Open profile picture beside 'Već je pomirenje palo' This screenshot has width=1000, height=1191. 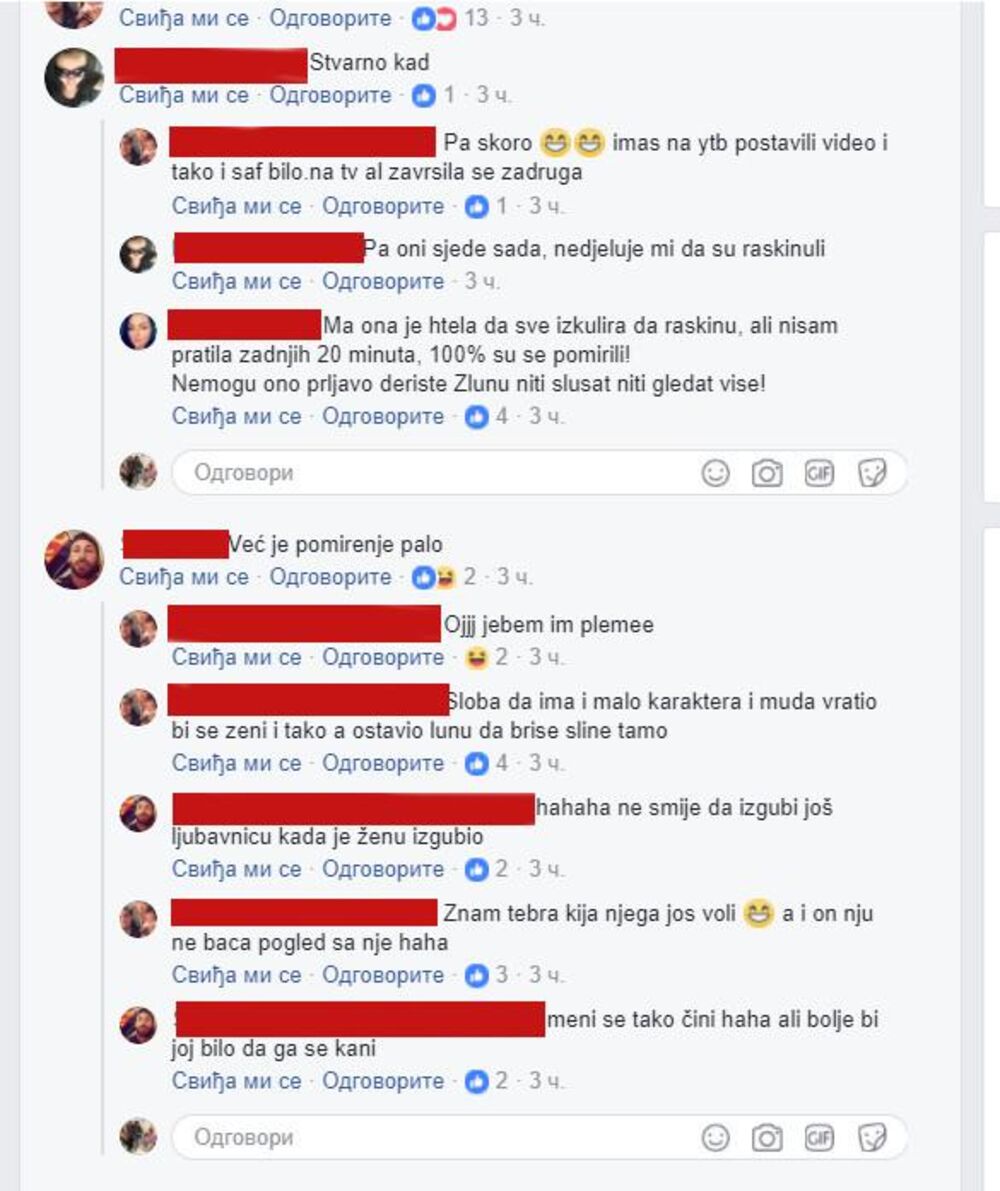coord(74,559)
